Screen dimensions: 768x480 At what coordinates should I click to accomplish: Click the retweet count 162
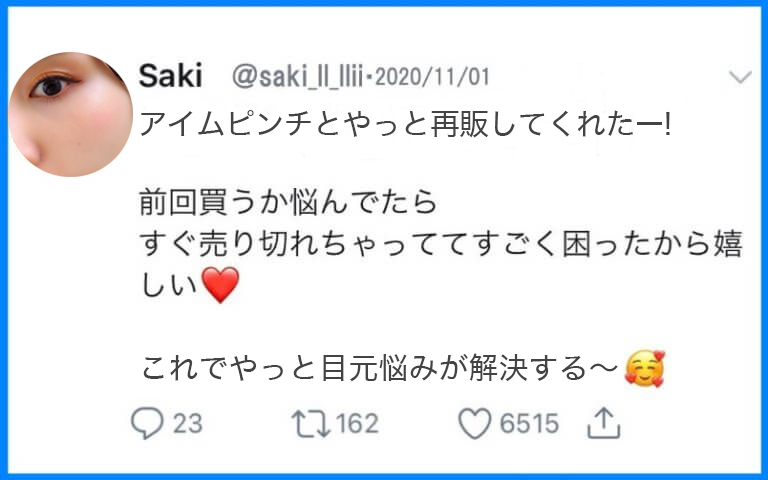tap(357, 424)
